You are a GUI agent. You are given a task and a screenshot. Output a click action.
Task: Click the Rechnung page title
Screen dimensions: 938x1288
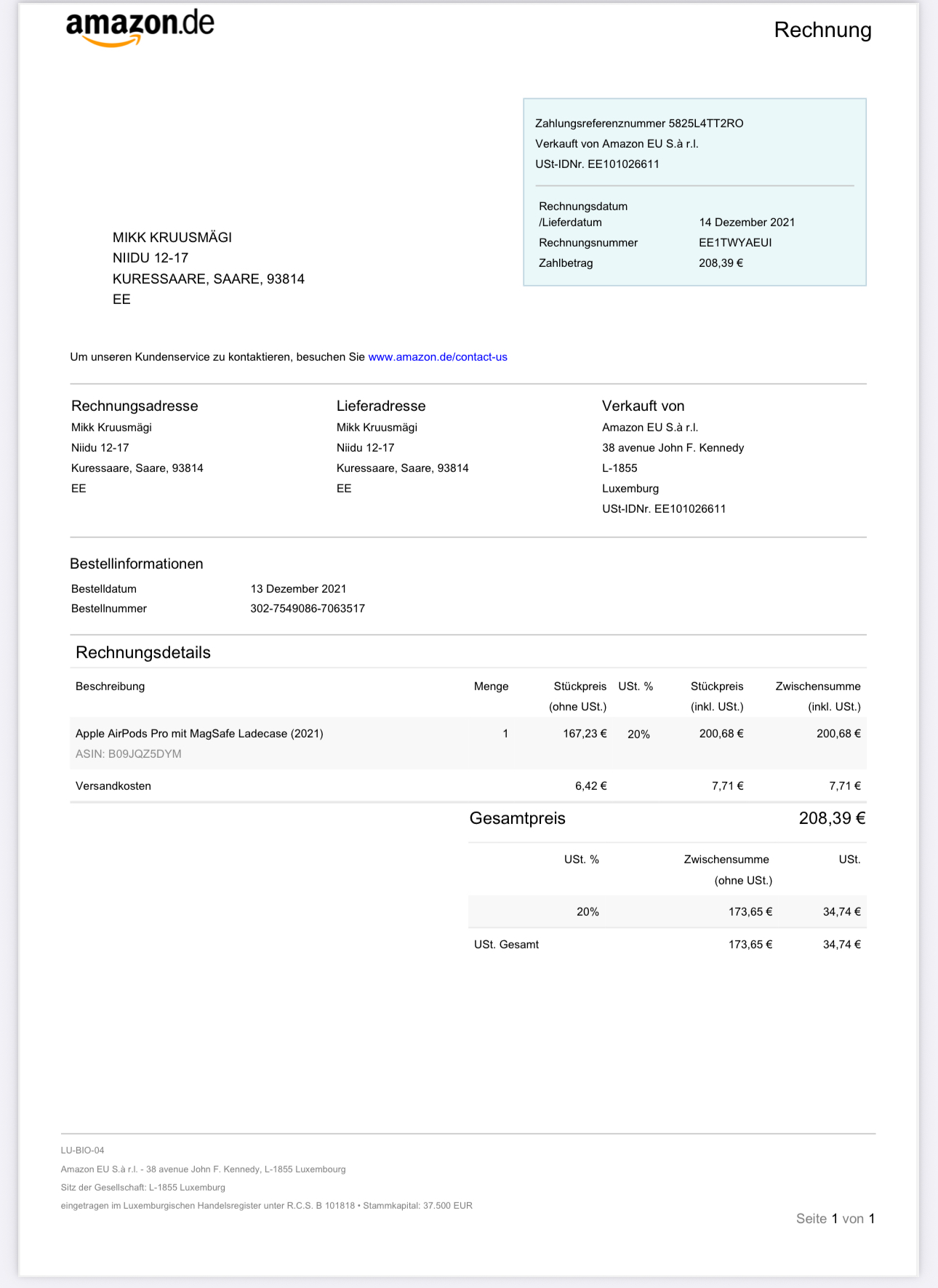pyautogui.click(x=822, y=30)
